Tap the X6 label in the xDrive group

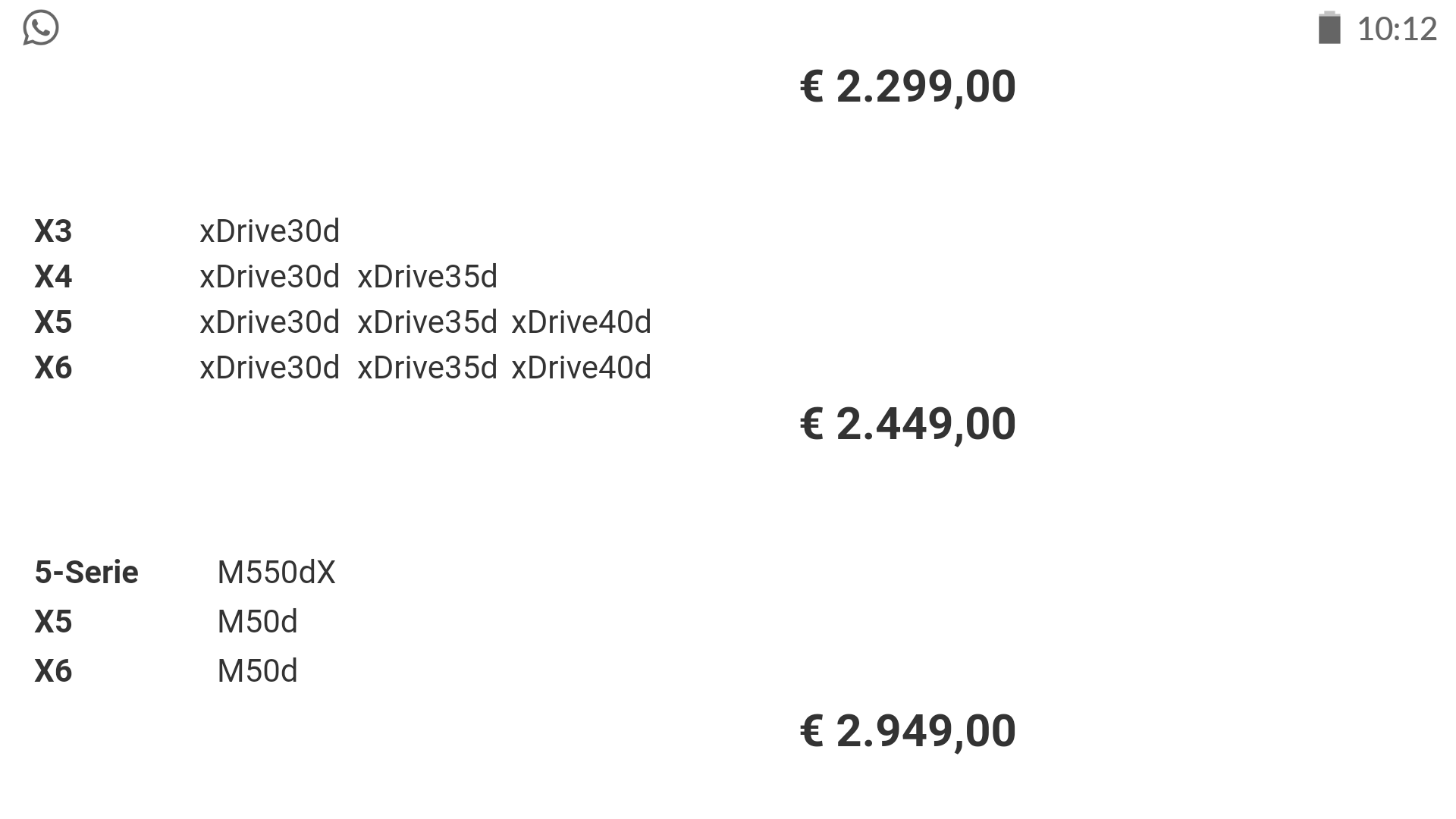(x=53, y=368)
